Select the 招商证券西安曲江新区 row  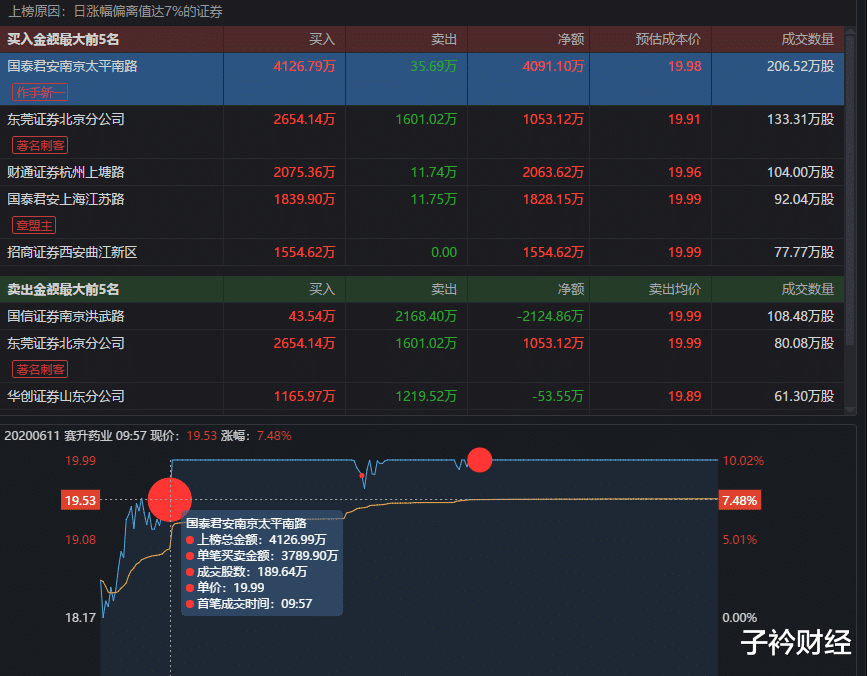[422, 252]
